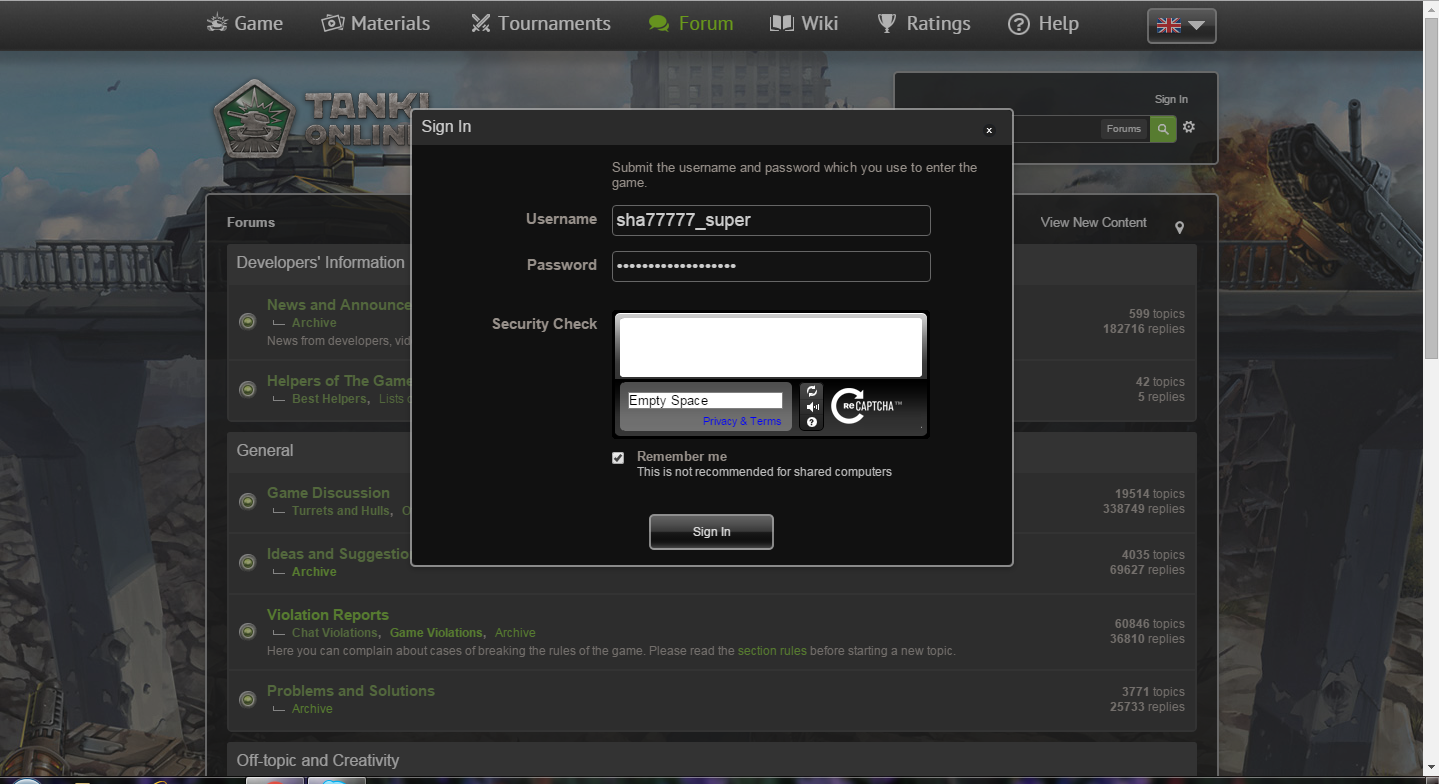Screen dimensions: 1439x784
Task: Click the Username input field
Action: [770, 220]
